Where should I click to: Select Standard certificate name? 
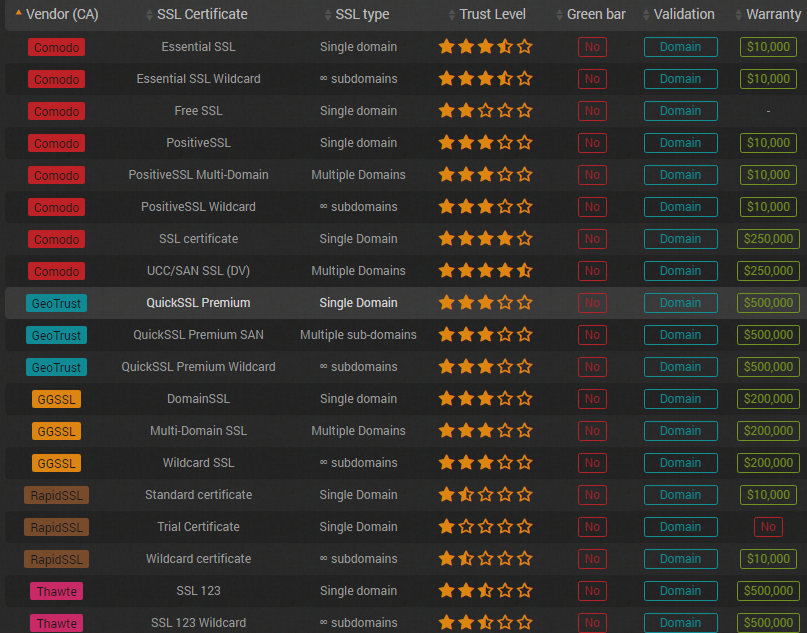199,495
